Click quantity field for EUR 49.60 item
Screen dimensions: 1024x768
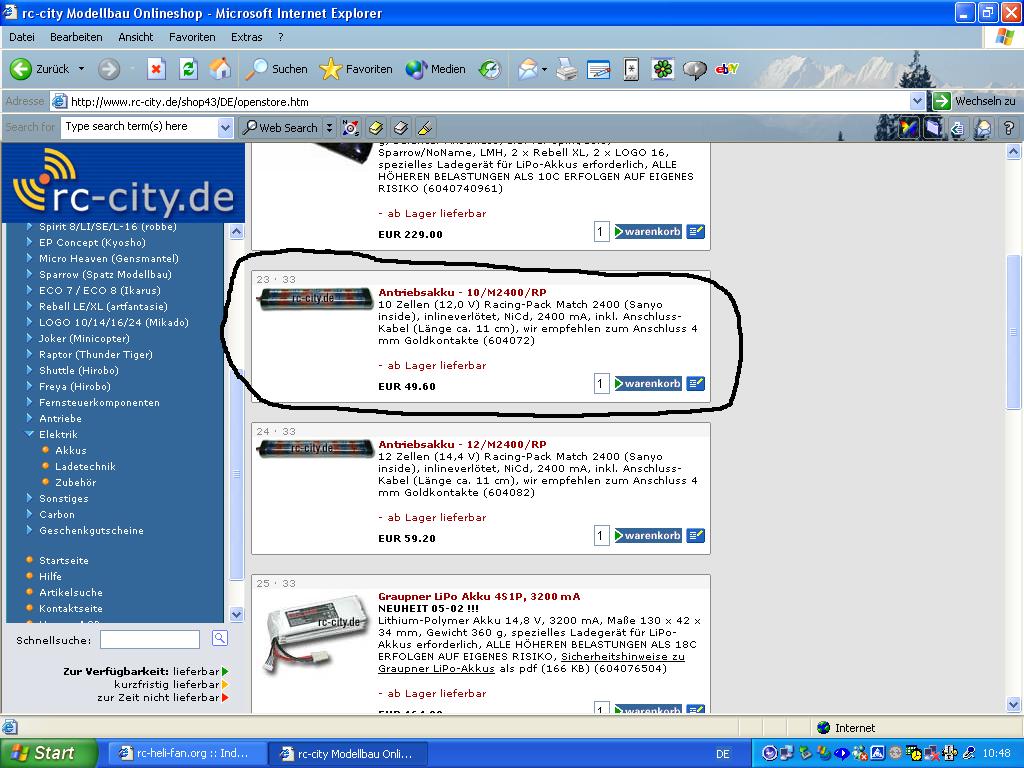click(x=601, y=383)
